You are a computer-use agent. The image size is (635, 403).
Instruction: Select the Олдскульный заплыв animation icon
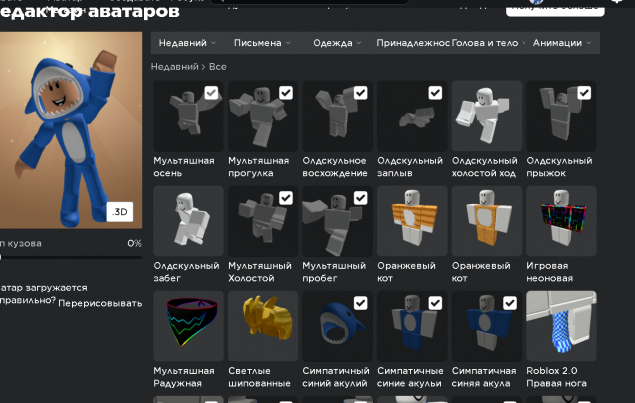(x=412, y=116)
